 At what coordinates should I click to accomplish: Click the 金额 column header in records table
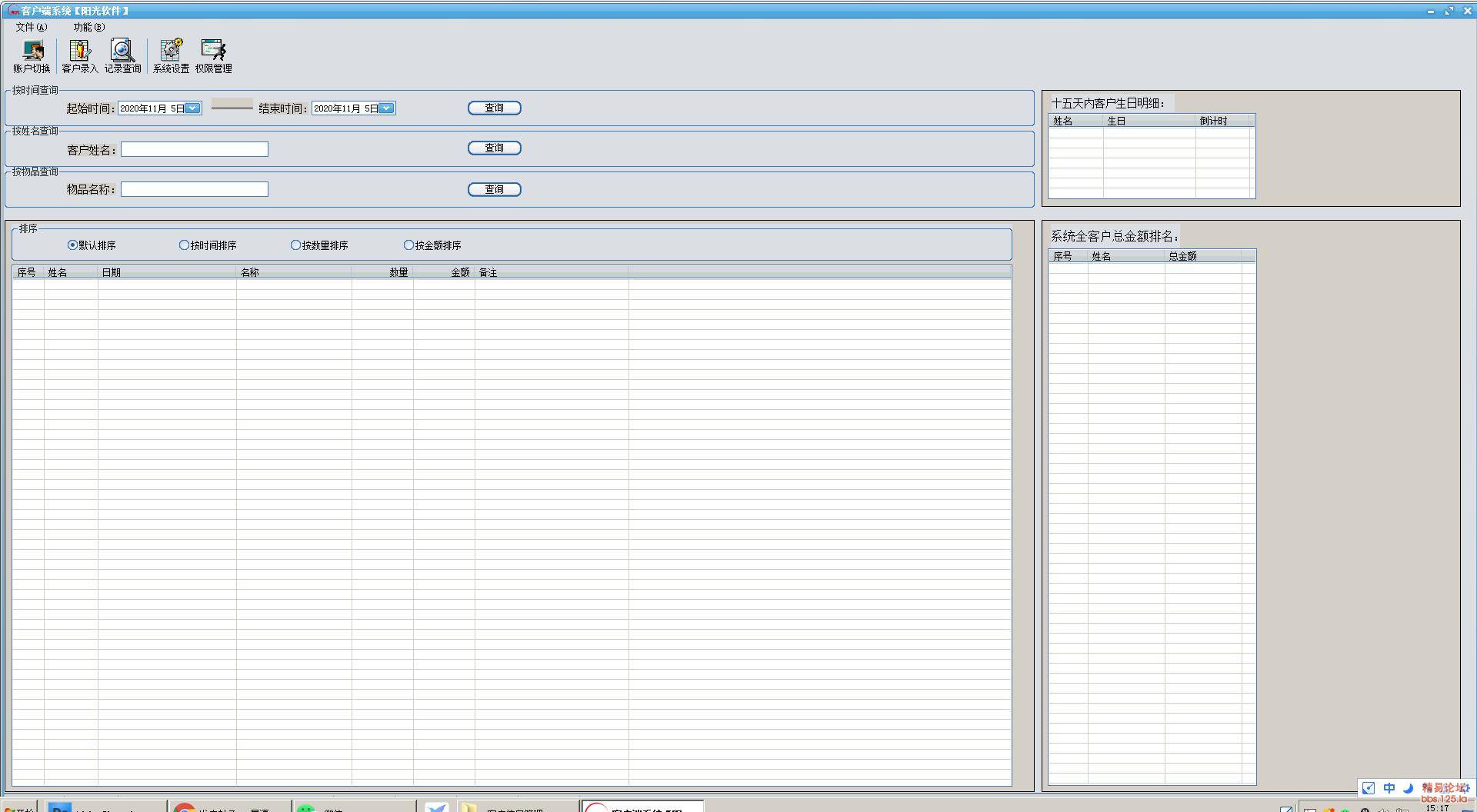click(459, 272)
